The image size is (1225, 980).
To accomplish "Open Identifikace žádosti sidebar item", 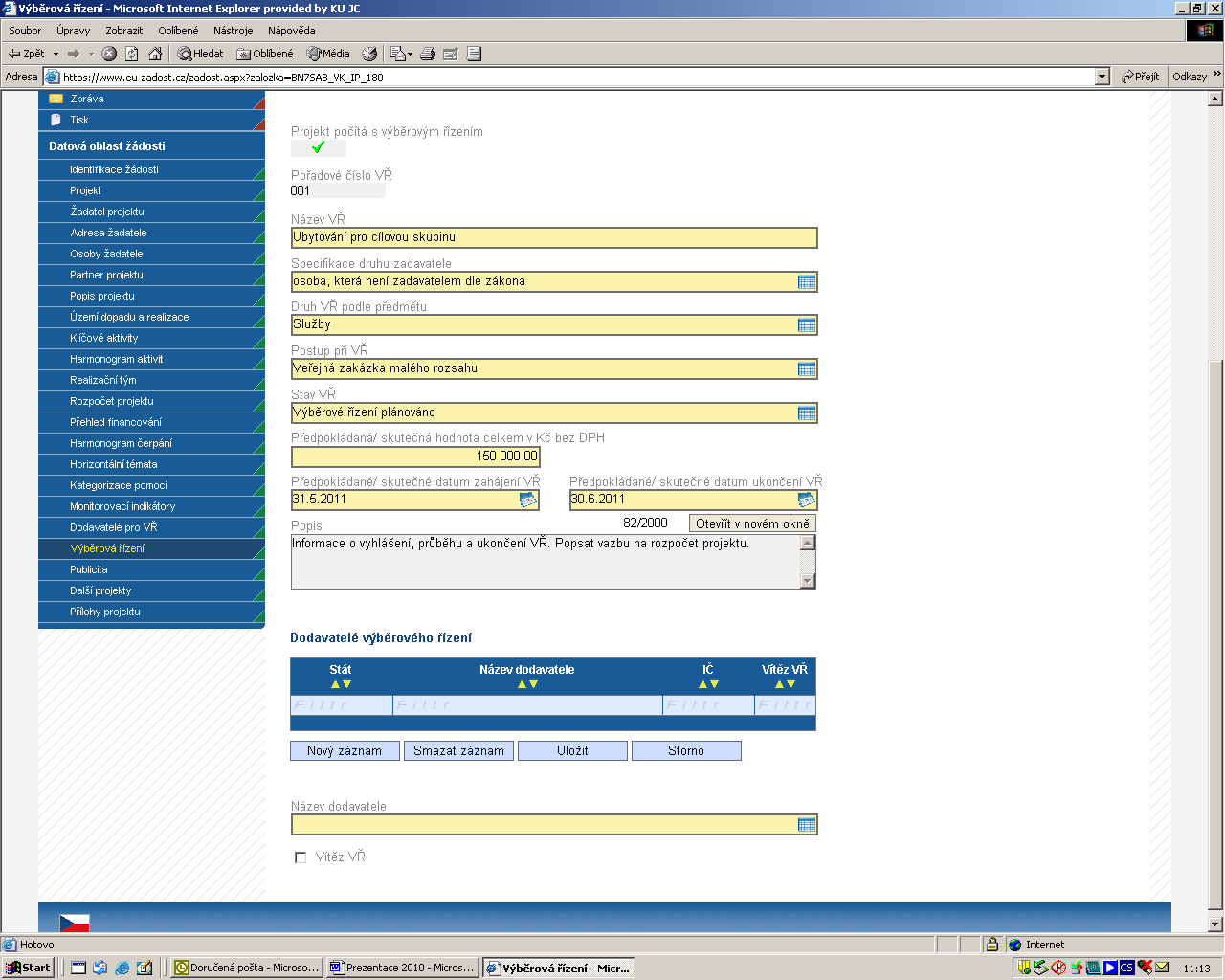I will pos(151,169).
